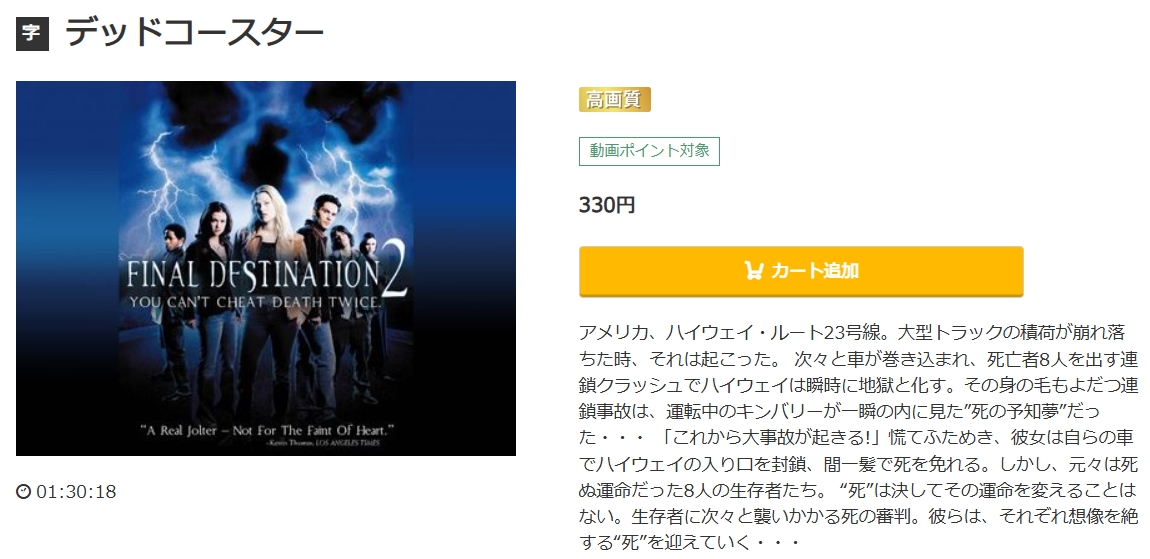
Task: Click the FINAL DESTINATION logo on poster
Action: 253,274
